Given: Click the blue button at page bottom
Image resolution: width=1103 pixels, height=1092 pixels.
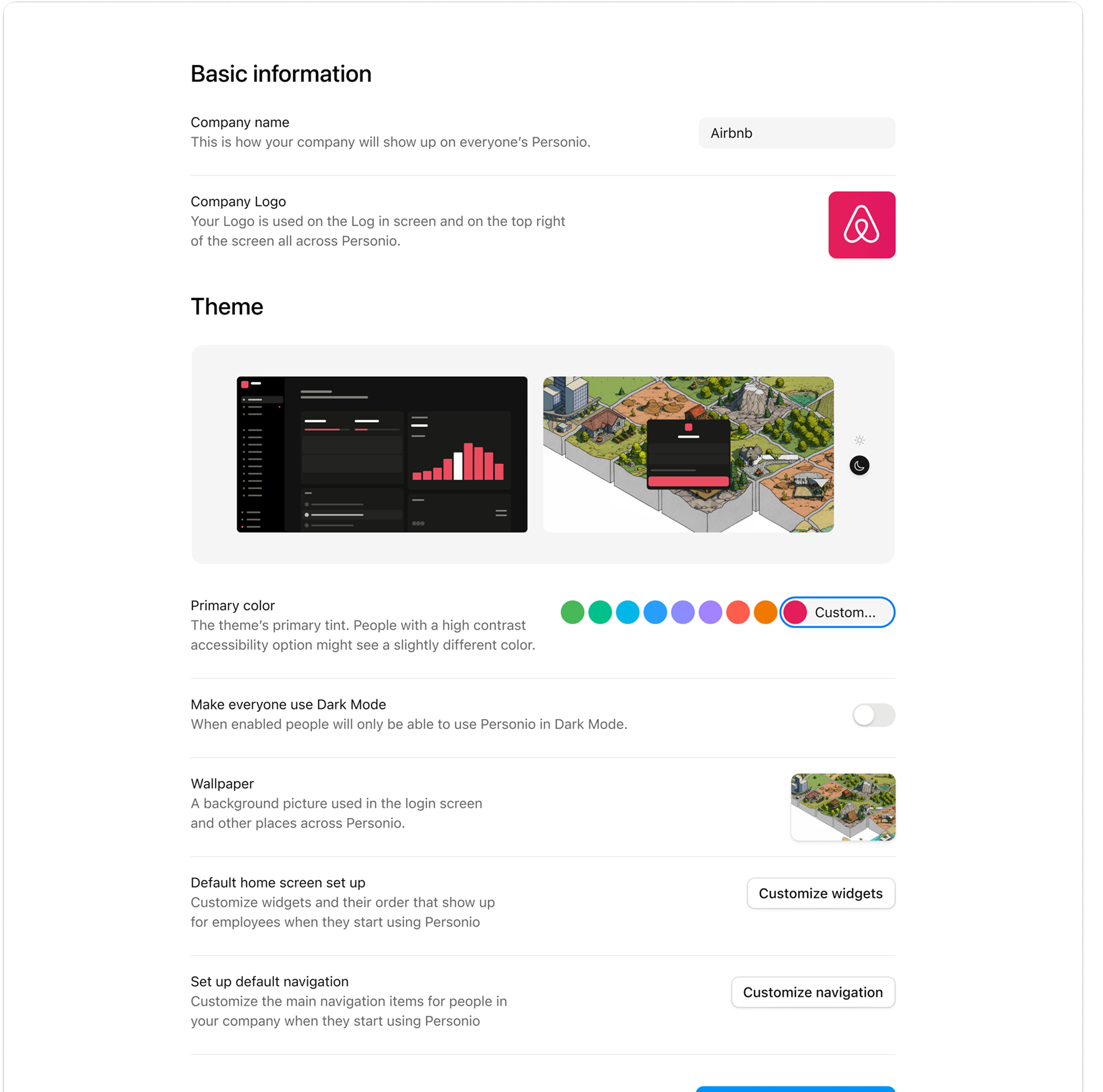Looking at the screenshot, I should click(x=795, y=1088).
